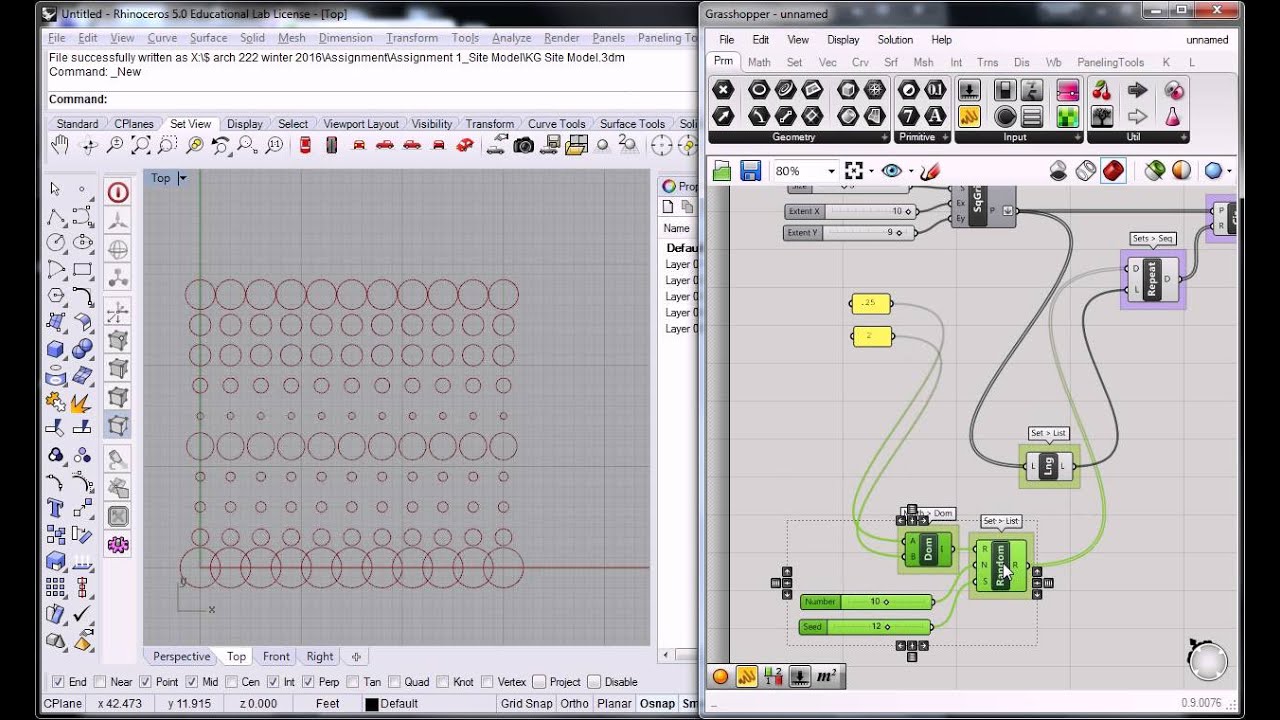Open the zoom extents dropdown arrow in Grasshopper
The image size is (1280, 720).
tap(872, 171)
